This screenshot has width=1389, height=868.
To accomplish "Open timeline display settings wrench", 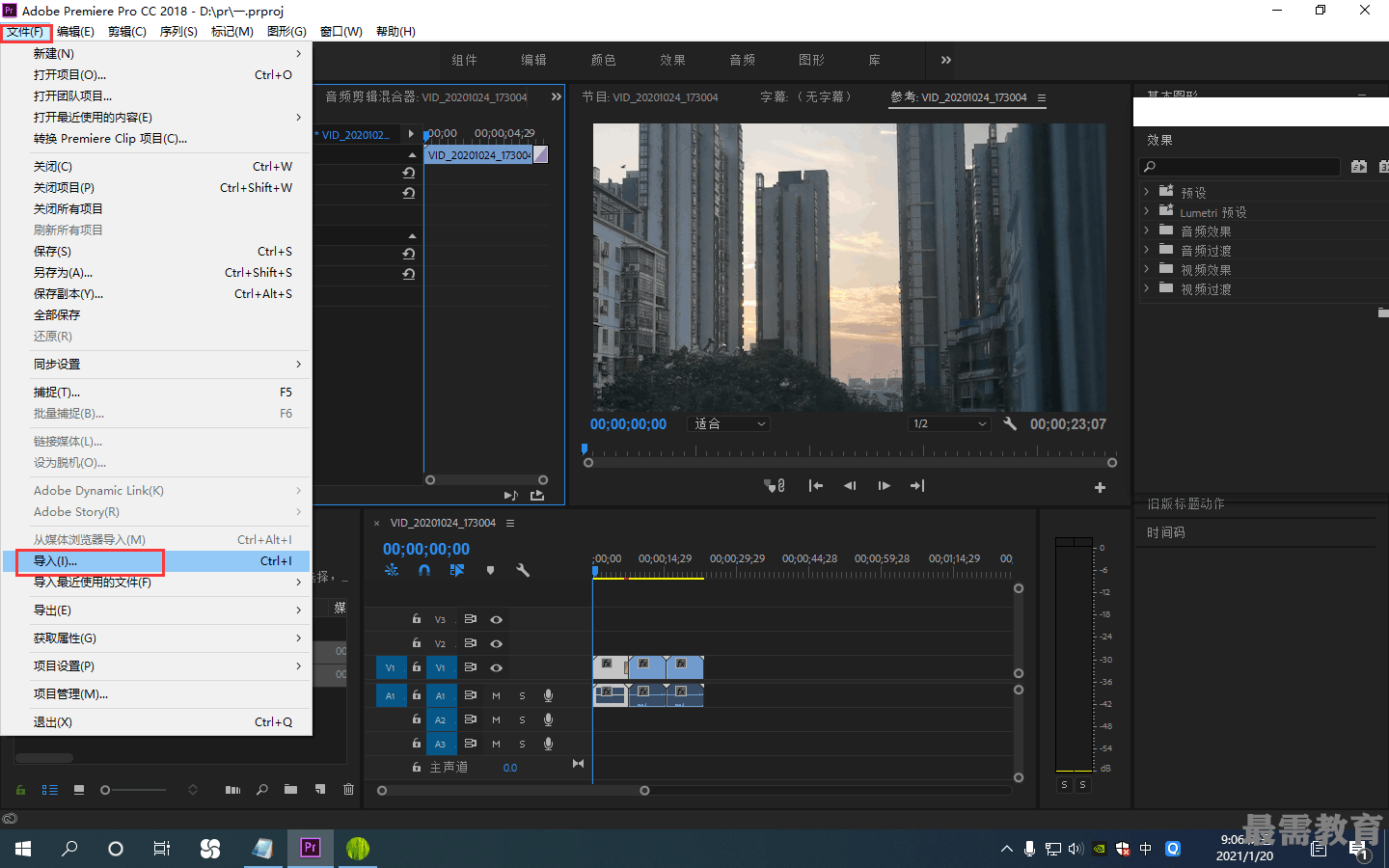I will tap(523, 570).
